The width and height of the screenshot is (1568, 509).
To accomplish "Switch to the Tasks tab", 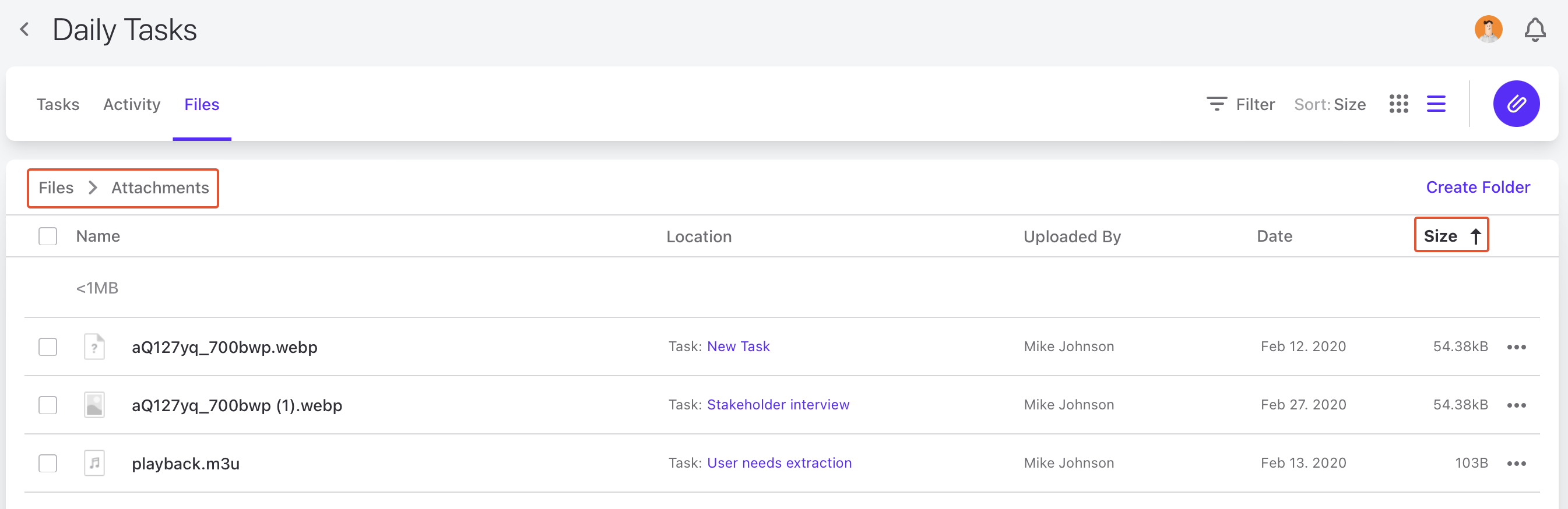I will 58,105.
